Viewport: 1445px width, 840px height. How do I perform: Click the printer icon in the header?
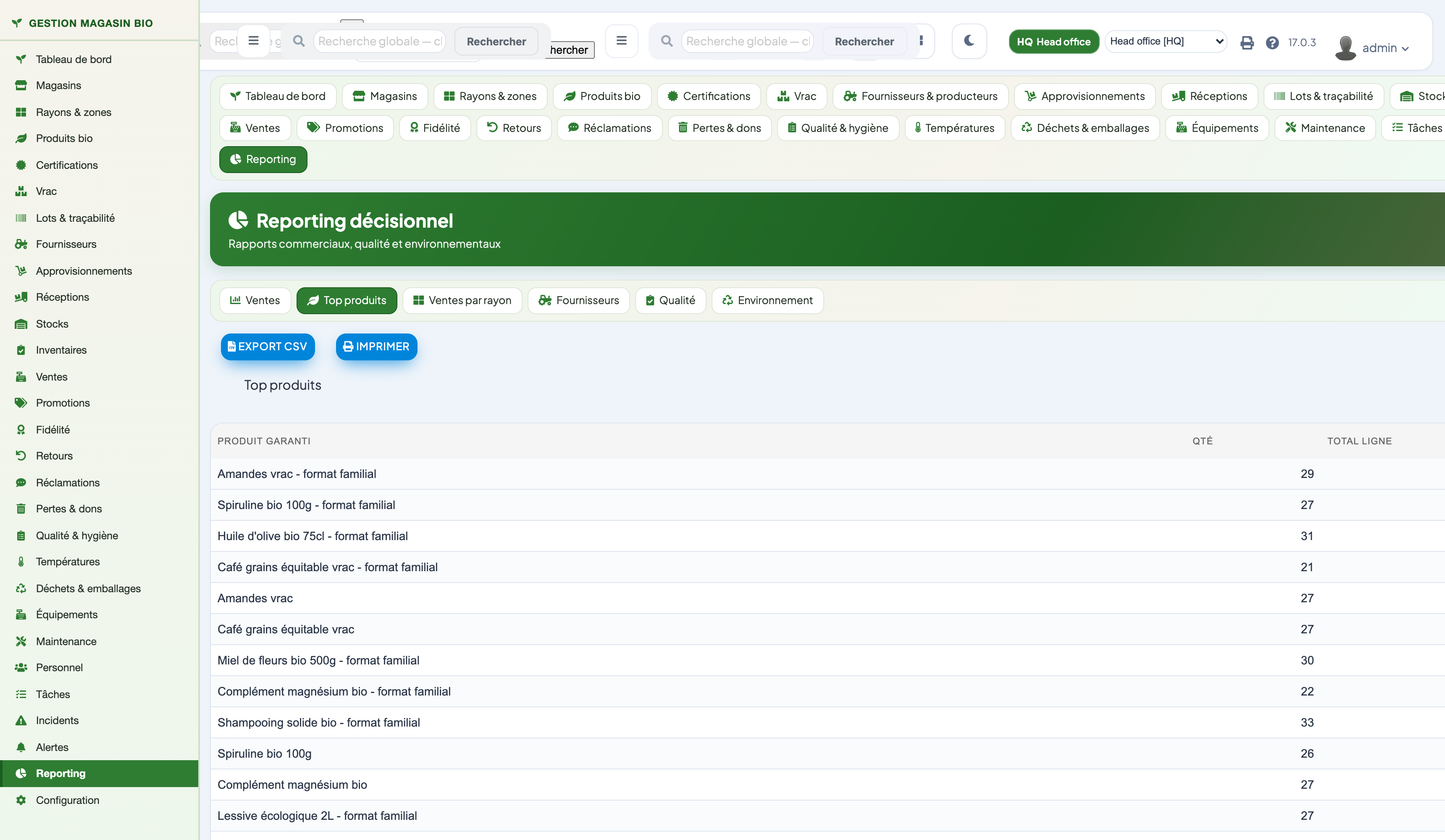coord(1247,43)
